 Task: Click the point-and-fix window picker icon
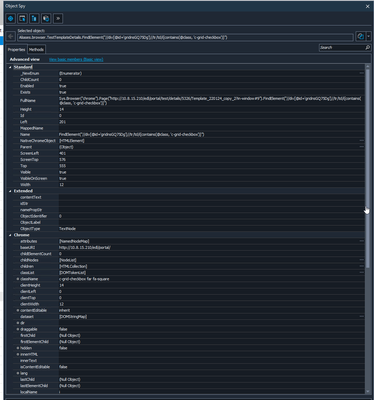22,19
